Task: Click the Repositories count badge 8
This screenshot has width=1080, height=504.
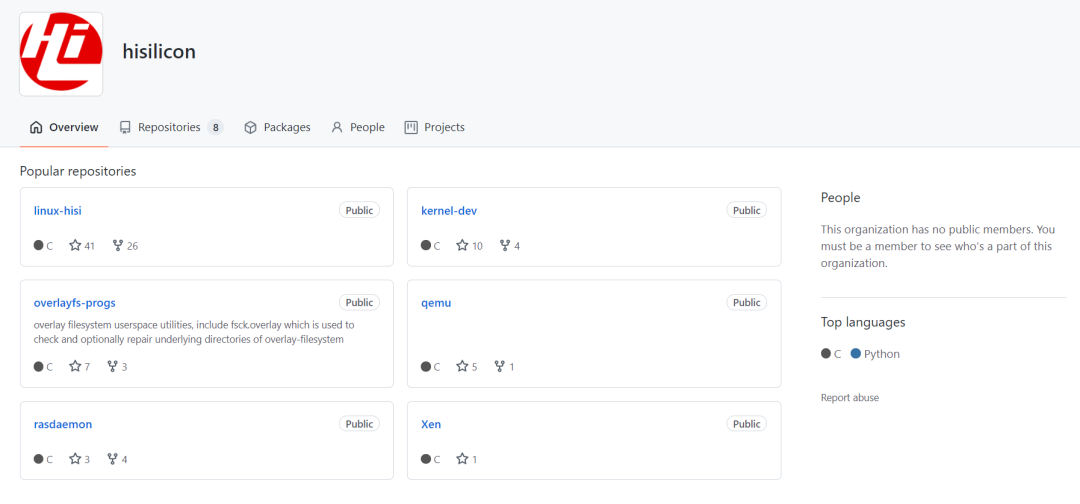Action: click(216, 127)
